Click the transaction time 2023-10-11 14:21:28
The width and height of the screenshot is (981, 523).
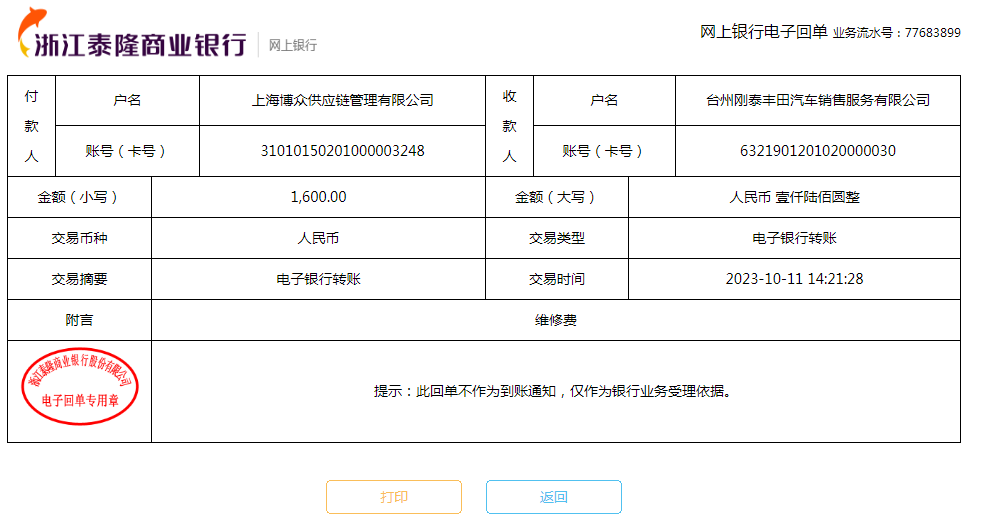794,279
